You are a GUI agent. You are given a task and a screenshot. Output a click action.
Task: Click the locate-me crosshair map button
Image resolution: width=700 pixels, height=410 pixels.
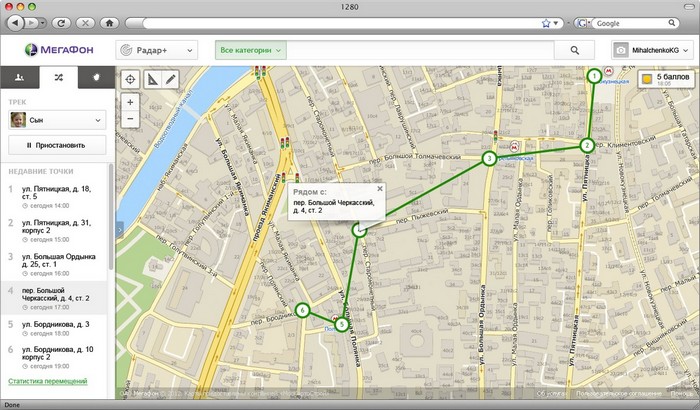pos(129,79)
